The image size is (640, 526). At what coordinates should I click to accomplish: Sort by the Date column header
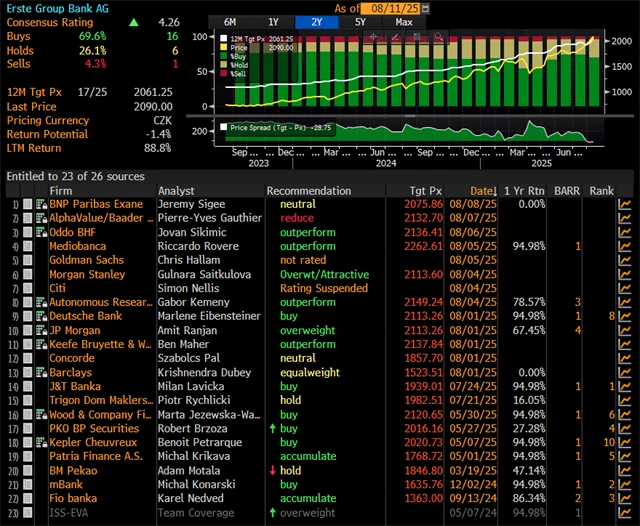484,190
